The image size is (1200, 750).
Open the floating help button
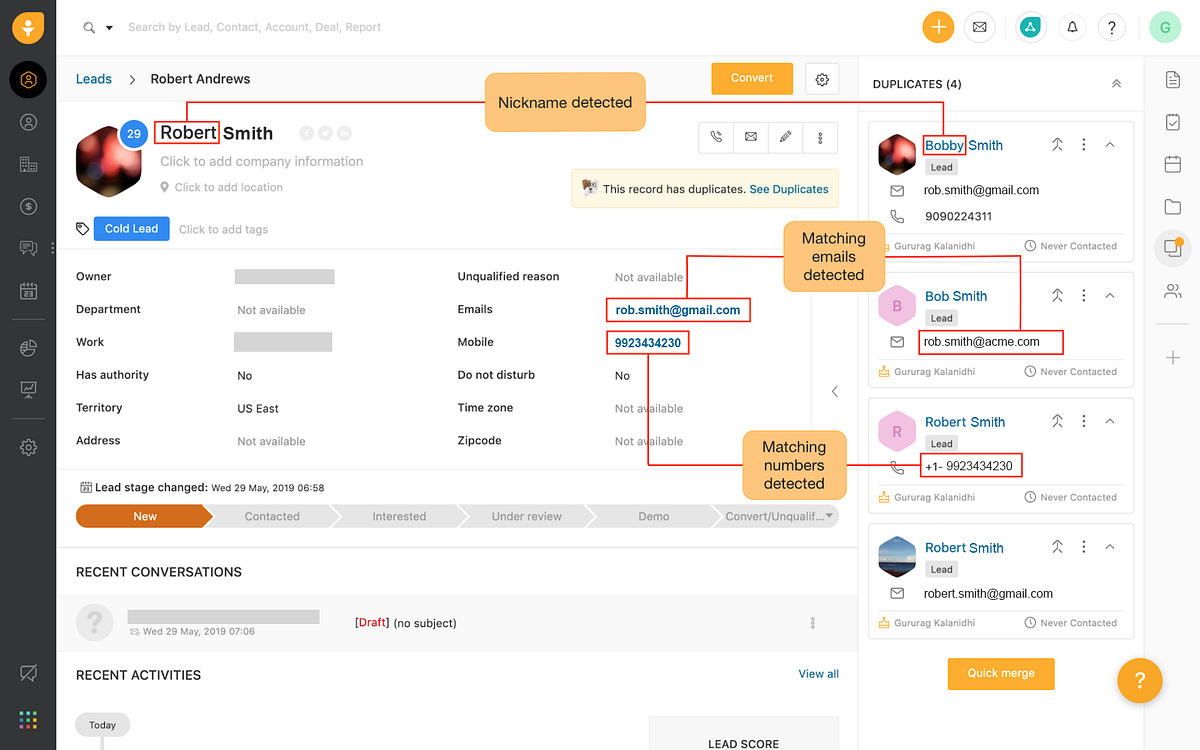point(1139,681)
